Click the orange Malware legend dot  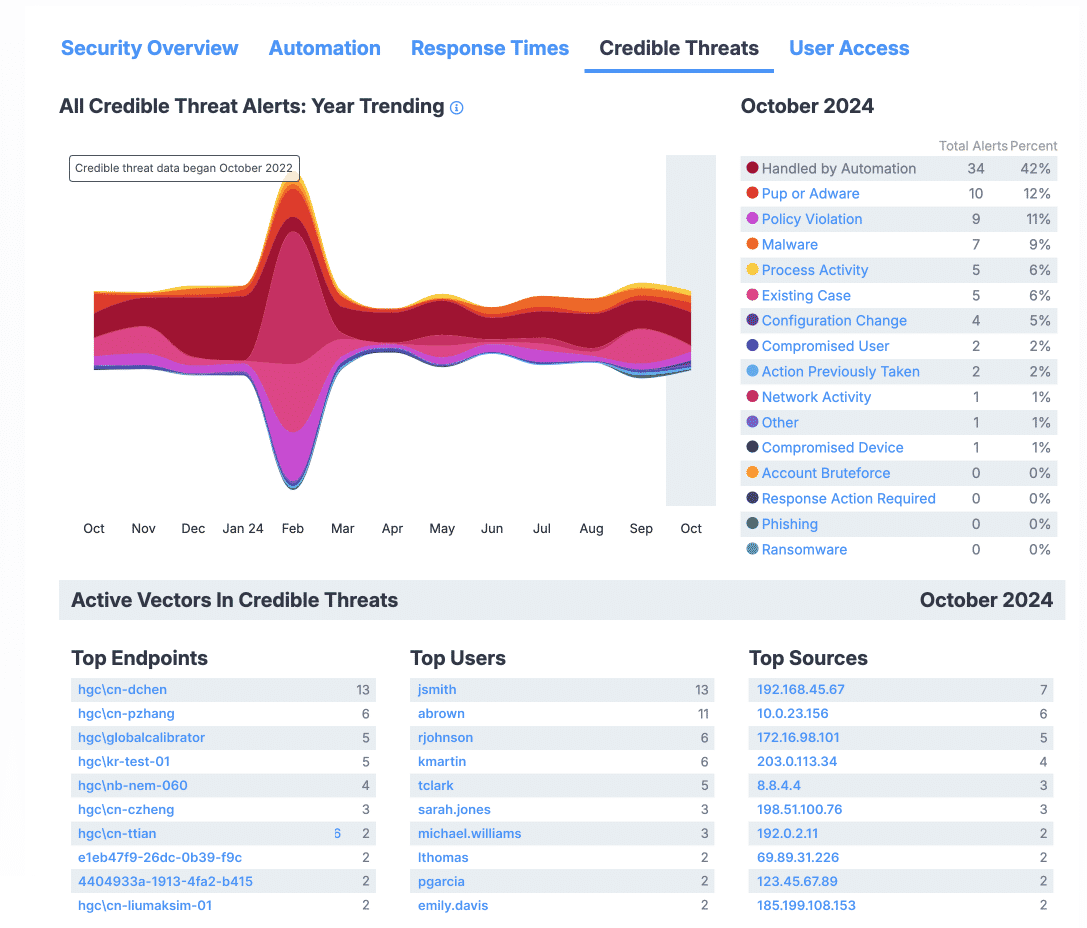[752, 244]
